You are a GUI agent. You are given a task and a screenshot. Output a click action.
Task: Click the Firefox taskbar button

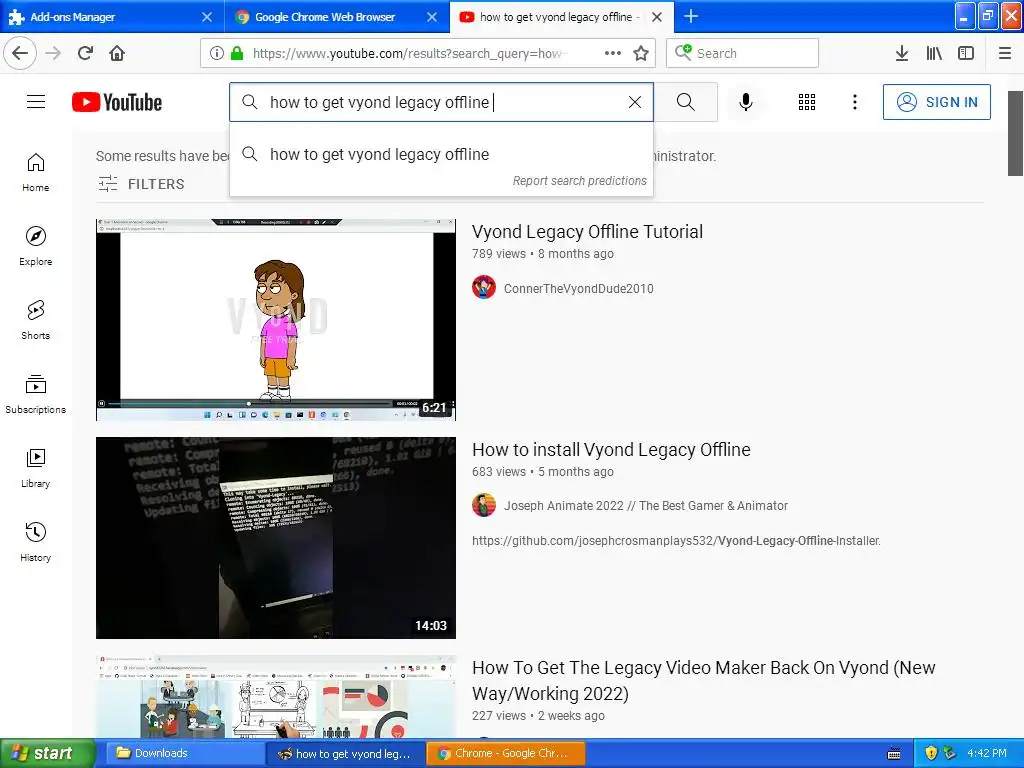[345, 753]
